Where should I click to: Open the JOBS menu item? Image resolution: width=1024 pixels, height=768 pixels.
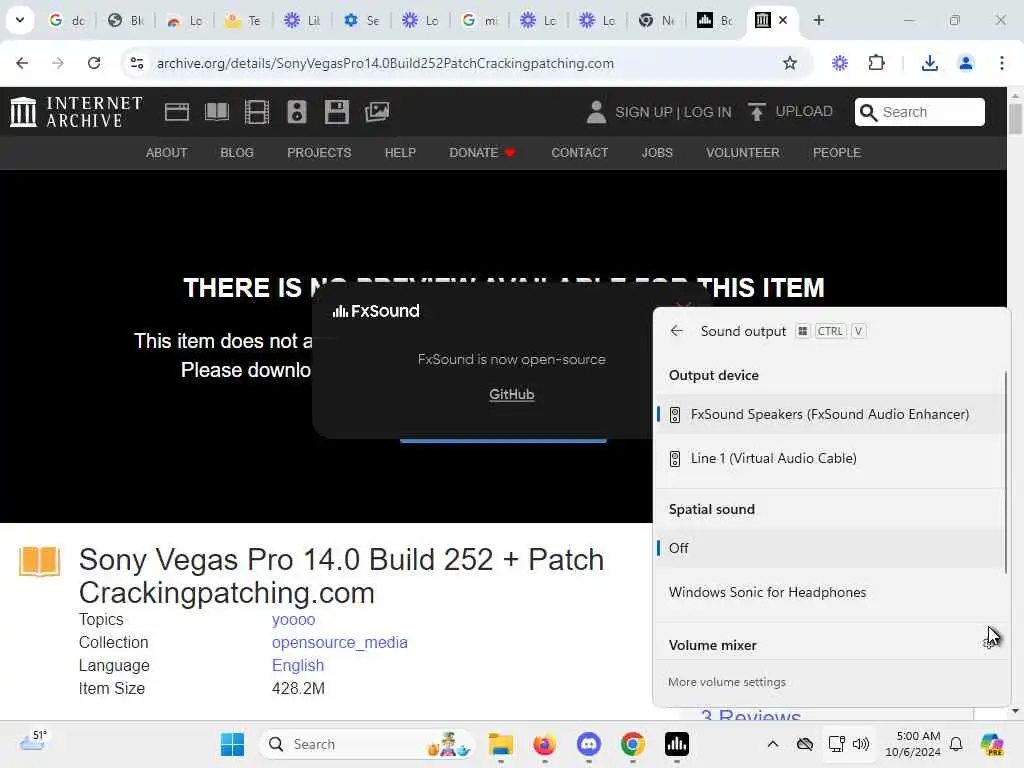656,153
